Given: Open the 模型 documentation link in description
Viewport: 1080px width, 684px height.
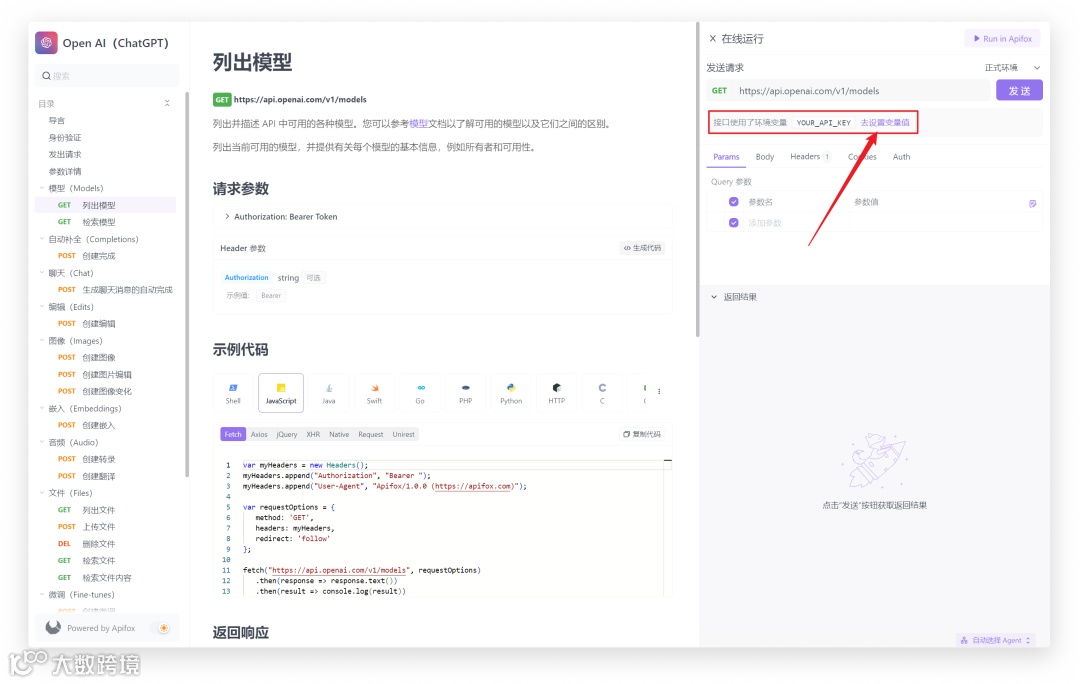Looking at the screenshot, I should pos(418,124).
